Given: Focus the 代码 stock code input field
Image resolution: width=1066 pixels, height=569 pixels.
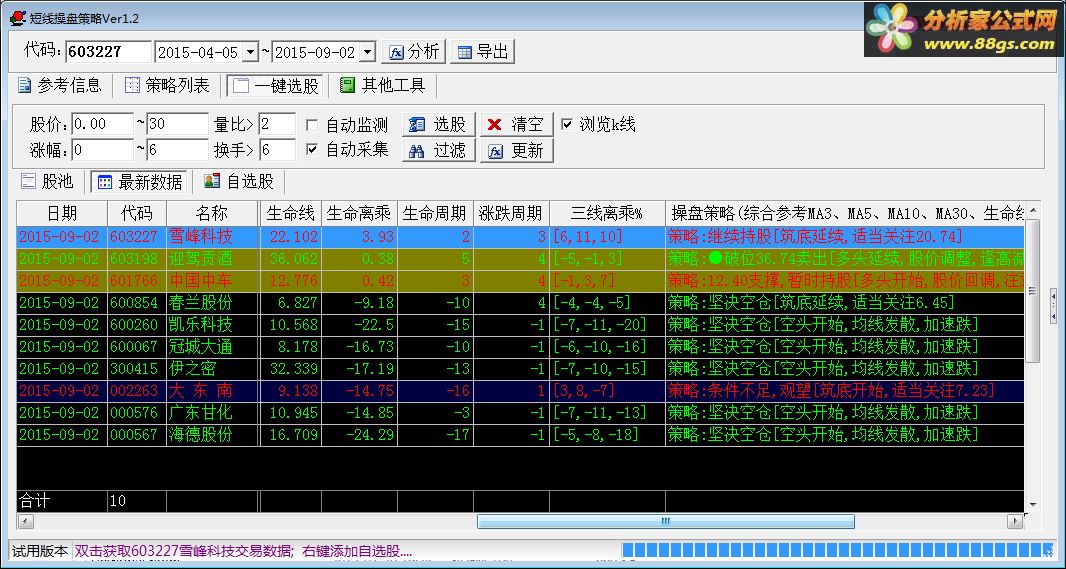Looking at the screenshot, I should tap(109, 52).
